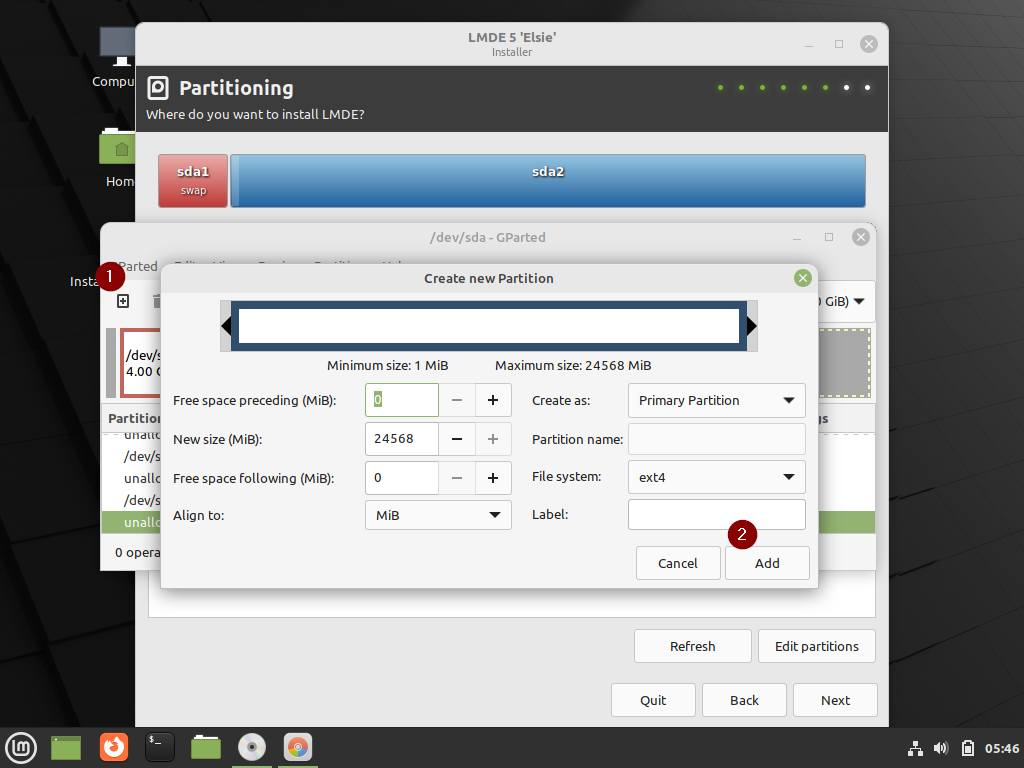The height and width of the screenshot is (768, 1024).
Task: Click the Refresh button in installer
Action: tap(692, 646)
